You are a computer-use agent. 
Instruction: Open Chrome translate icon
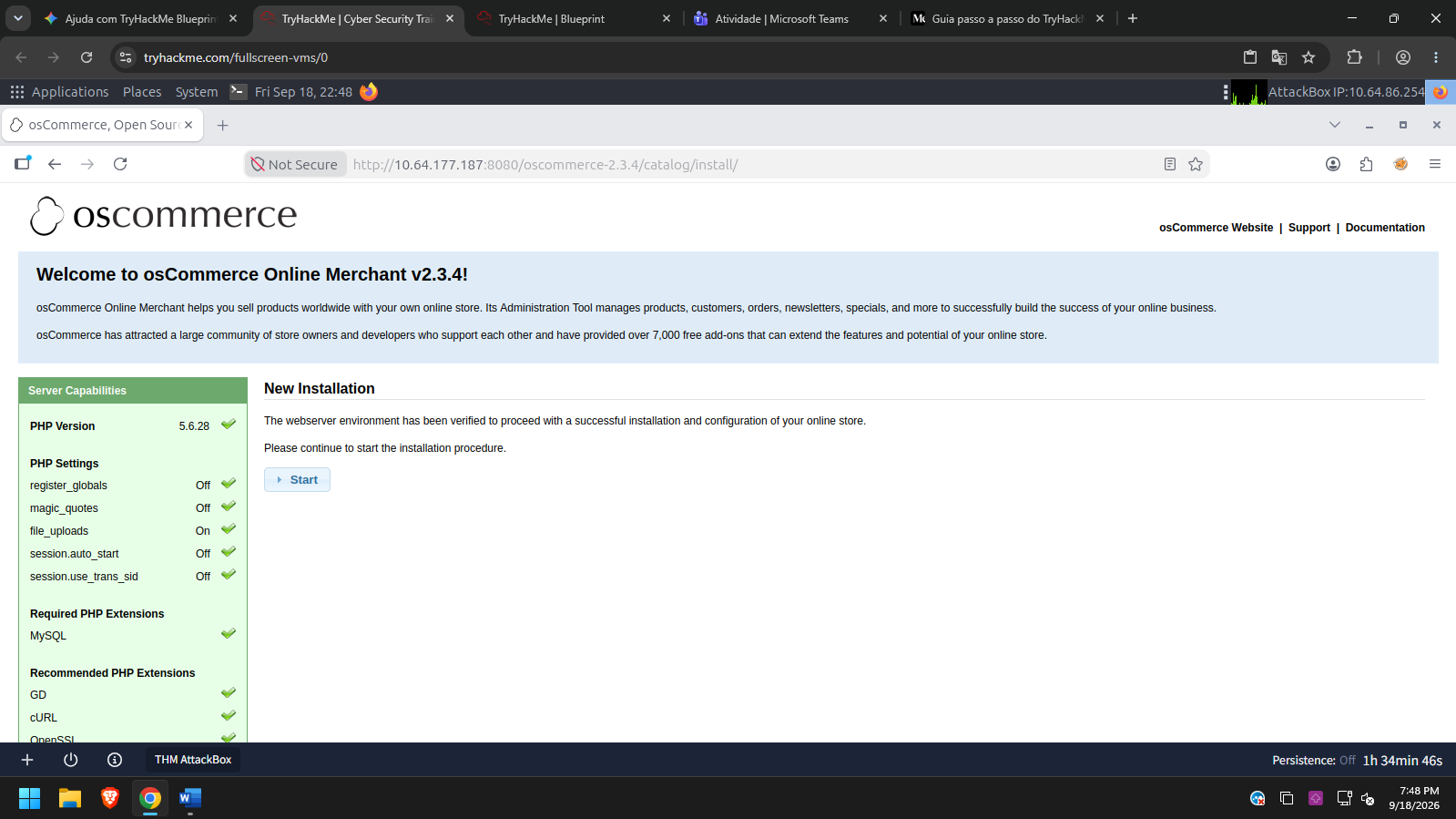click(1279, 57)
